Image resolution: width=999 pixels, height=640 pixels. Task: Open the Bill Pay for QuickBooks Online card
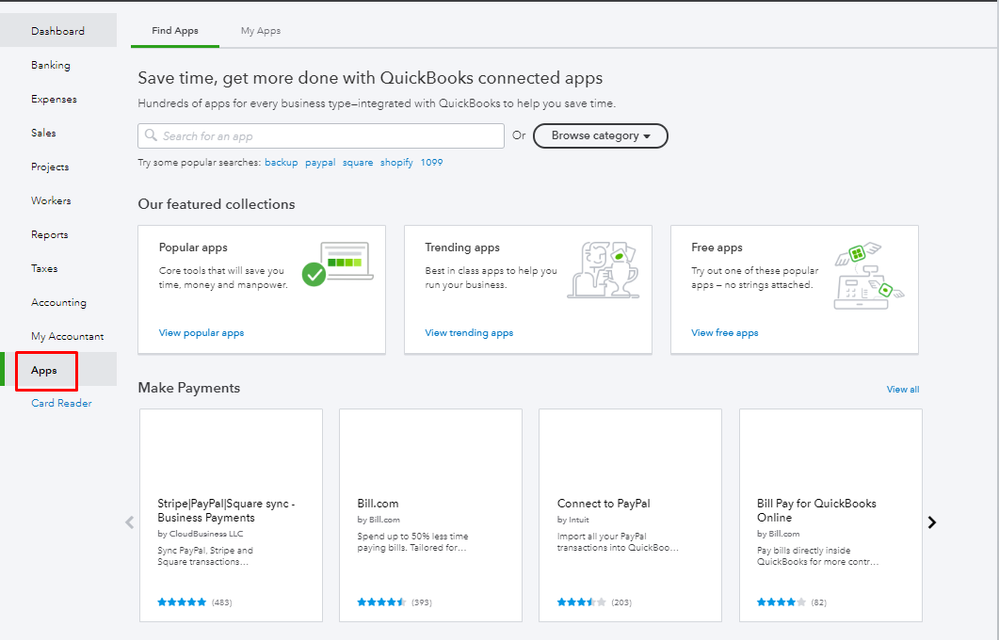[830, 515]
